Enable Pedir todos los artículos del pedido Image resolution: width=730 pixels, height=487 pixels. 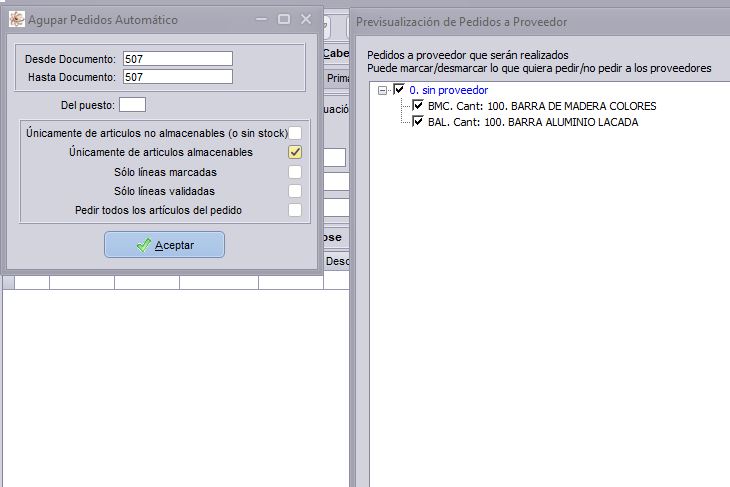pyautogui.click(x=295, y=210)
